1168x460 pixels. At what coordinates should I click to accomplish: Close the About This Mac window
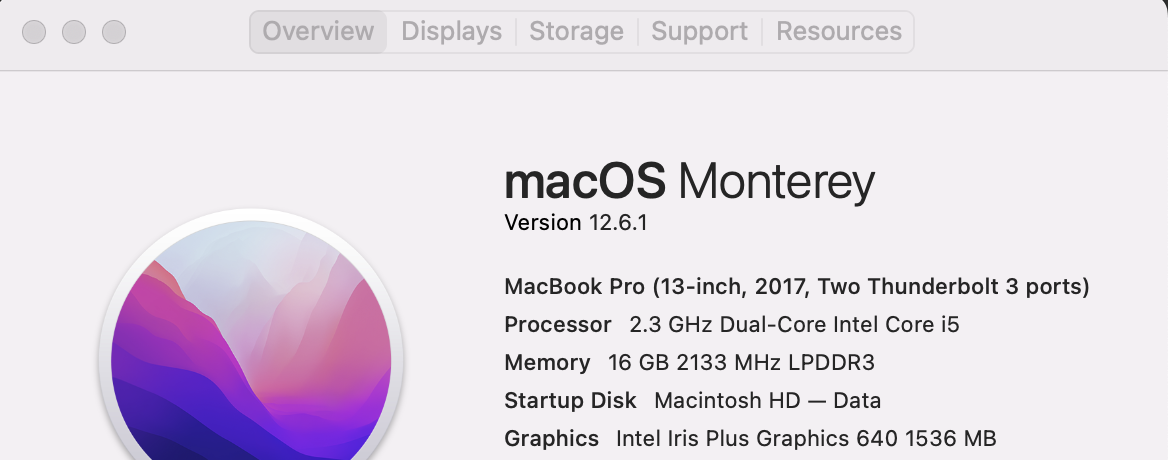coord(34,32)
